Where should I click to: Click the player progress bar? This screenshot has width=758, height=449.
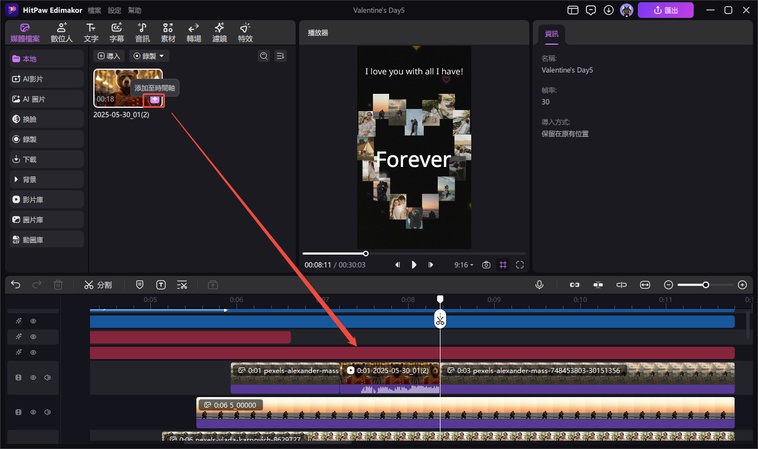414,253
